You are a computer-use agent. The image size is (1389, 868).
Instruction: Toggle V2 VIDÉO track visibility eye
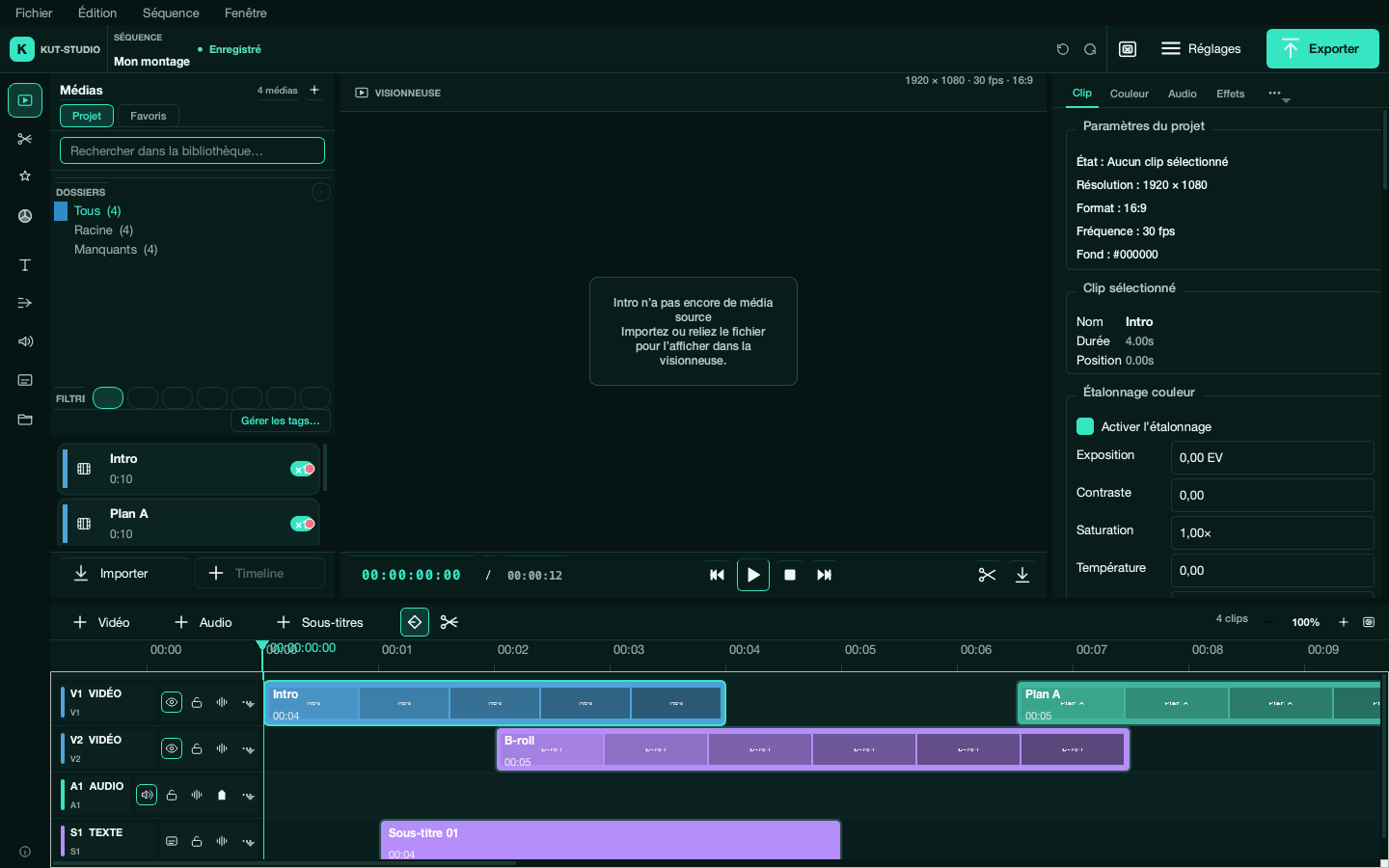[x=172, y=749]
